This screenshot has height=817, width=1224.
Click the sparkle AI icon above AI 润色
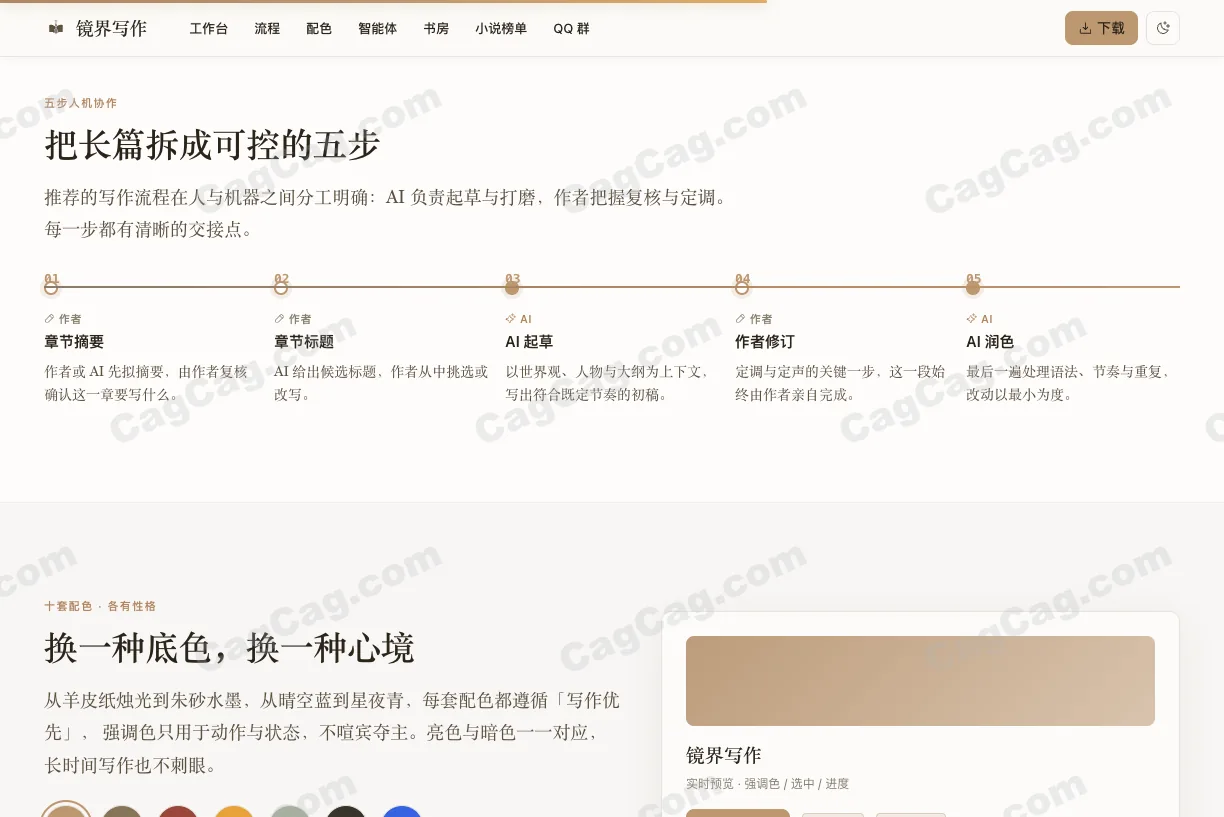click(x=972, y=319)
